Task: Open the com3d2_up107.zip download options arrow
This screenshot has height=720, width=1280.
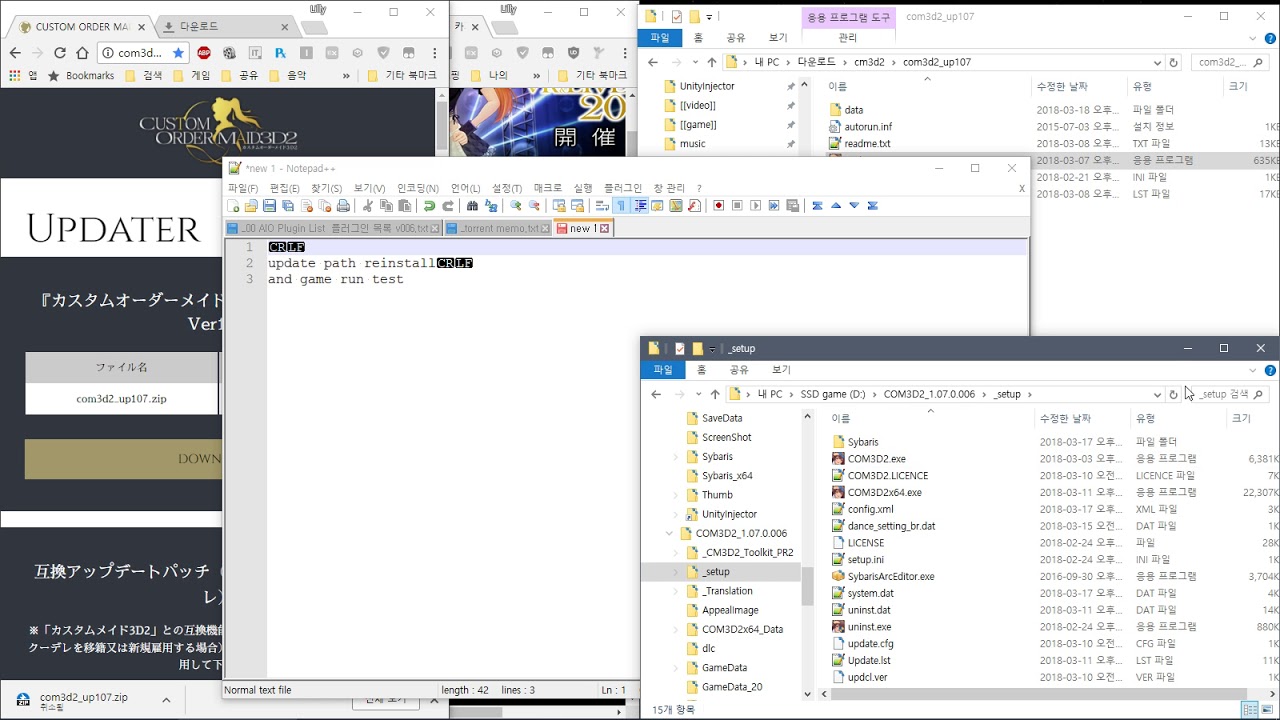Action: tap(166, 700)
